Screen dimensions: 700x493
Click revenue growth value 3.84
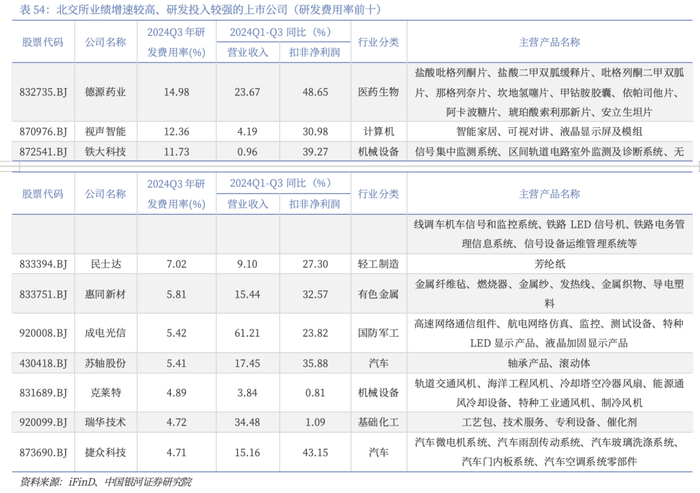click(x=247, y=393)
